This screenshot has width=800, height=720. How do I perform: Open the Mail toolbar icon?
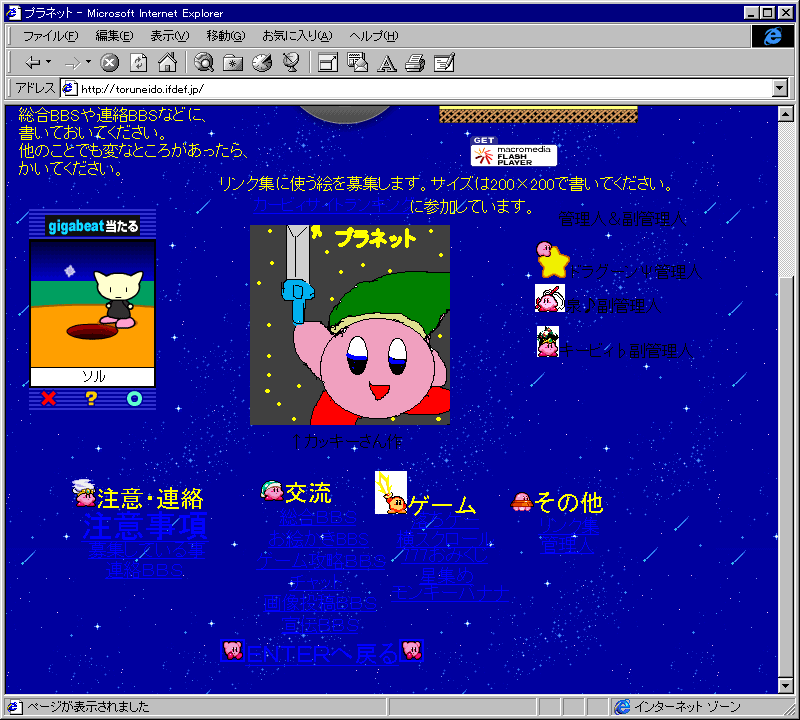[357, 63]
